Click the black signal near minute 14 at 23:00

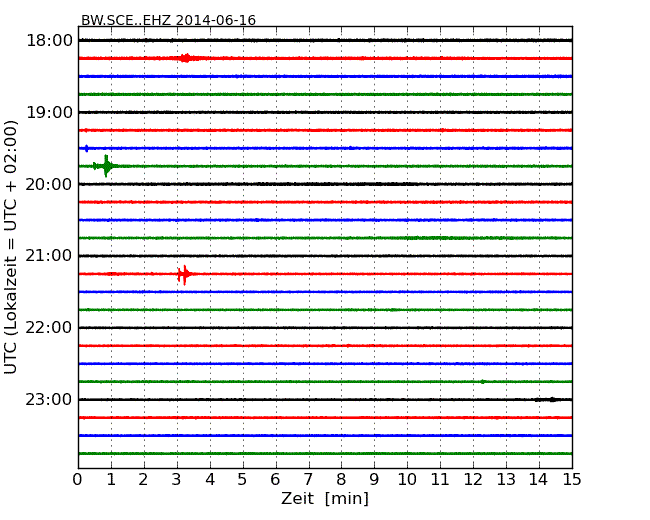tap(546, 399)
